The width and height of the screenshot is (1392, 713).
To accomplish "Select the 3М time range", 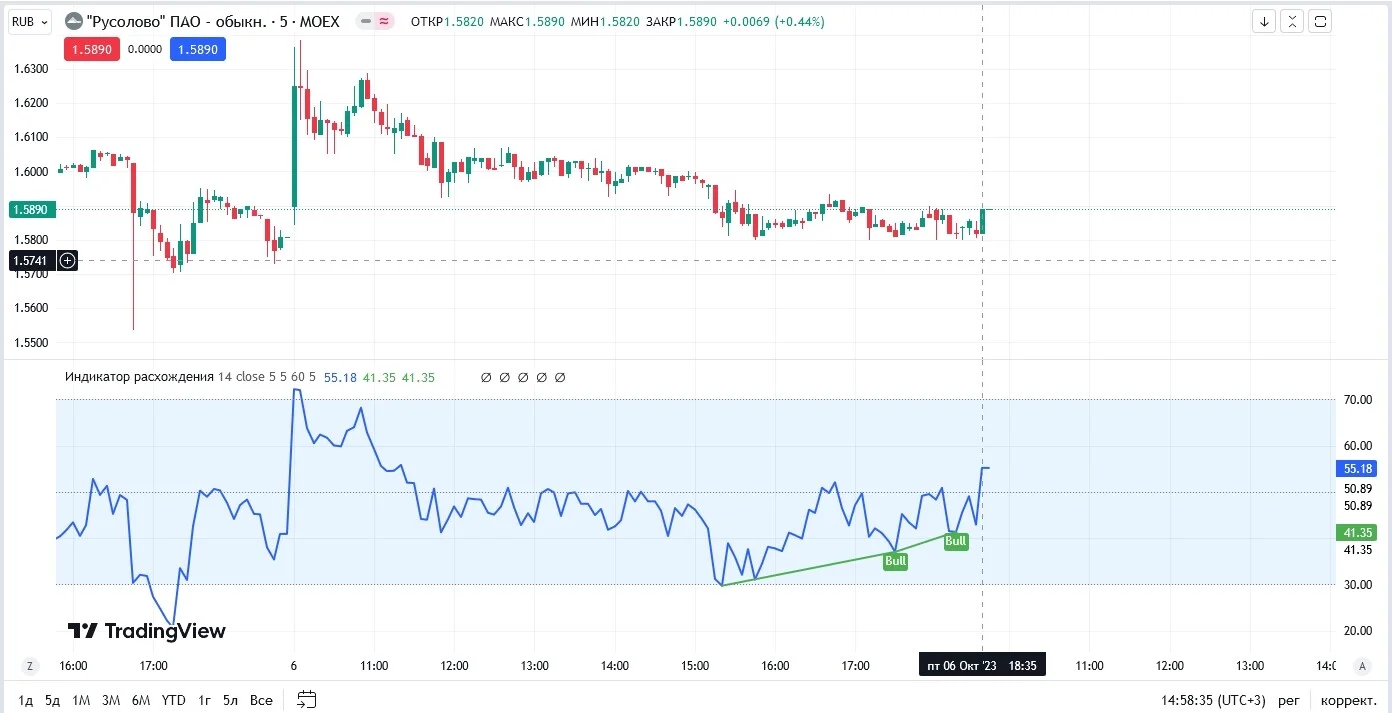I will (x=111, y=700).
